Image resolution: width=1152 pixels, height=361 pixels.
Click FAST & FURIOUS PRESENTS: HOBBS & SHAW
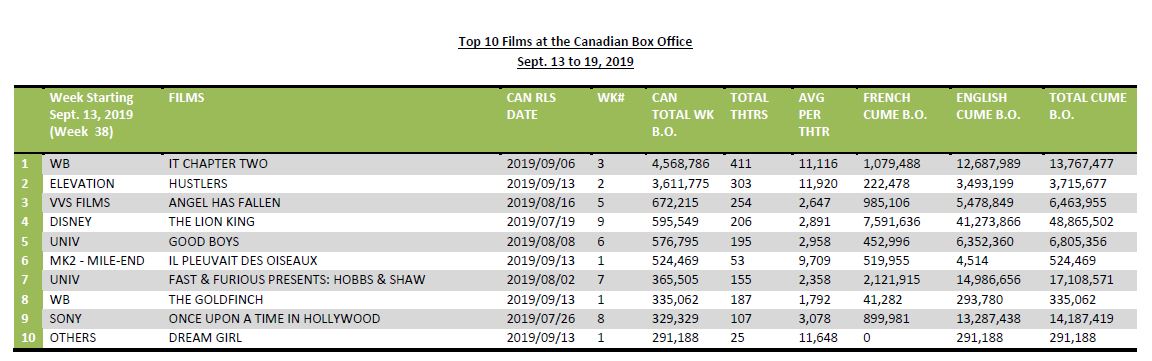[297, 280]
